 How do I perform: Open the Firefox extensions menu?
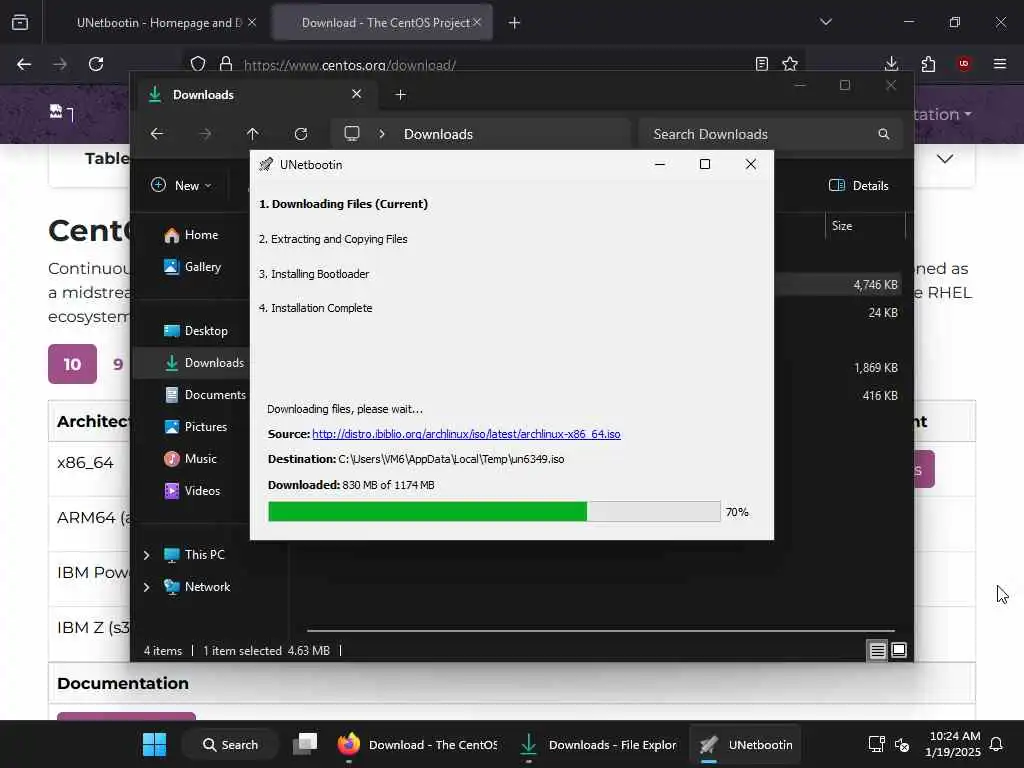[928, 64]
